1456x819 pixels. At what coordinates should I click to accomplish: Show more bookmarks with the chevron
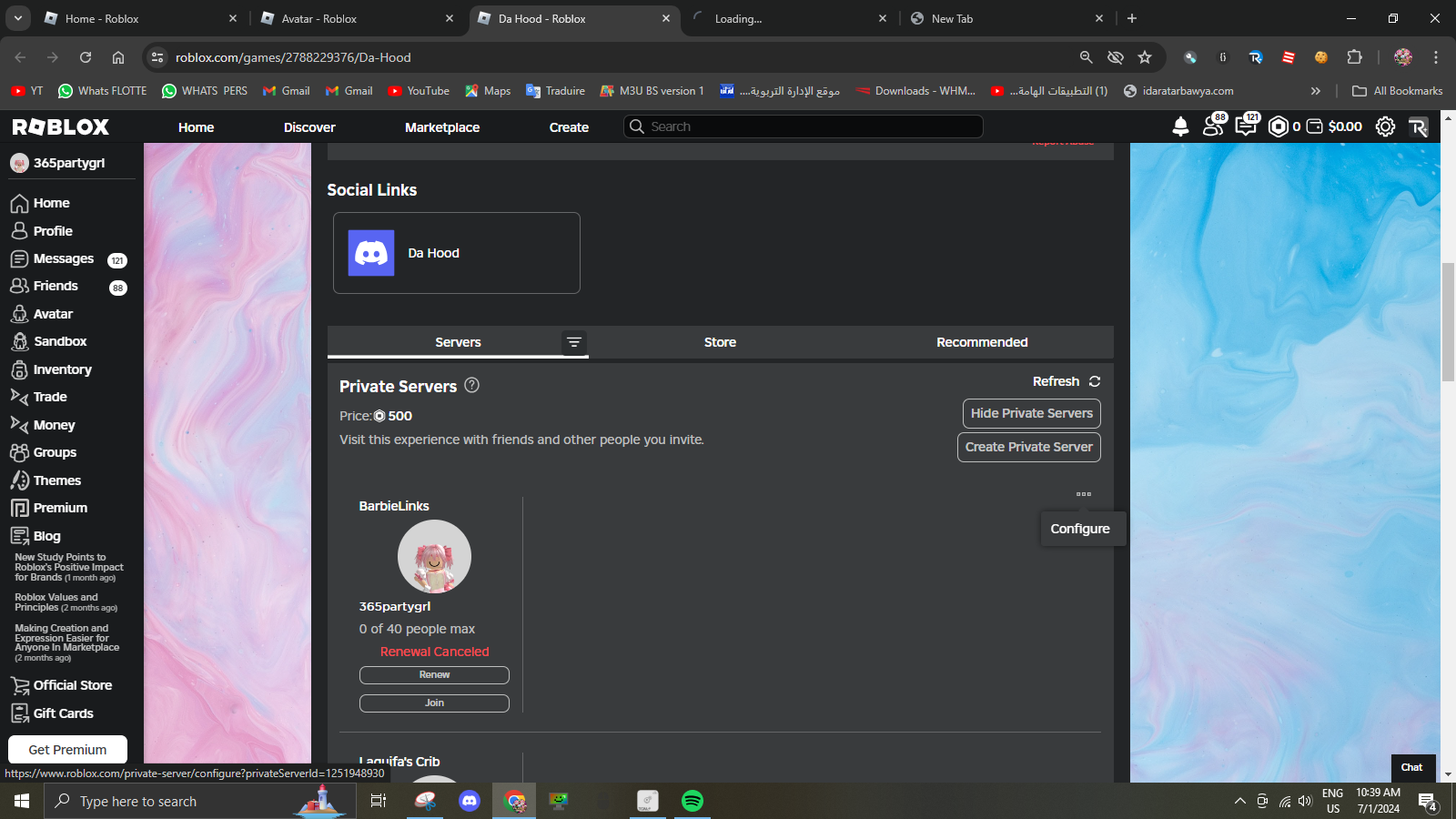click(x=1315, y=91)
